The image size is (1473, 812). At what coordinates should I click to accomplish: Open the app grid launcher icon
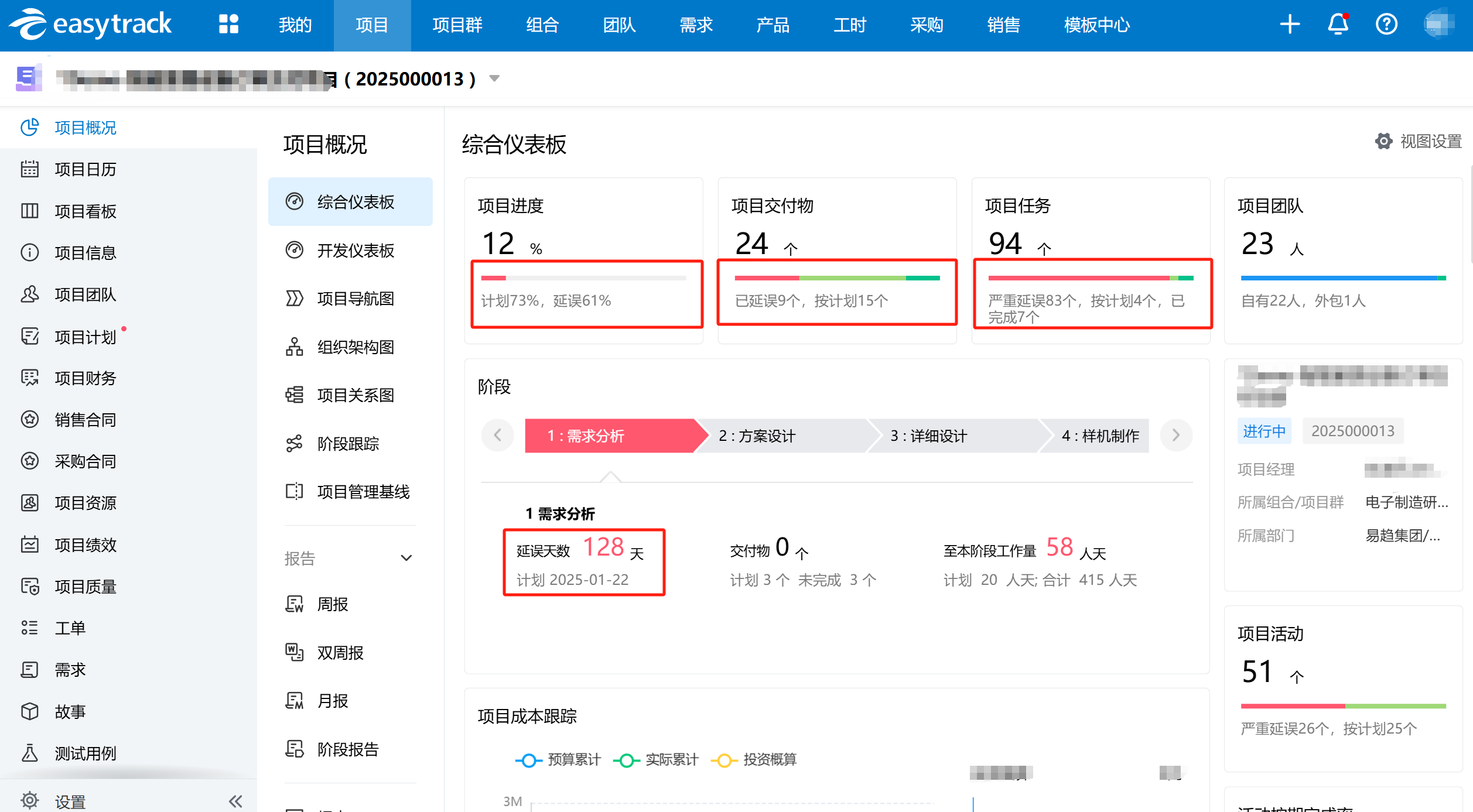click(x=228, y=25)
